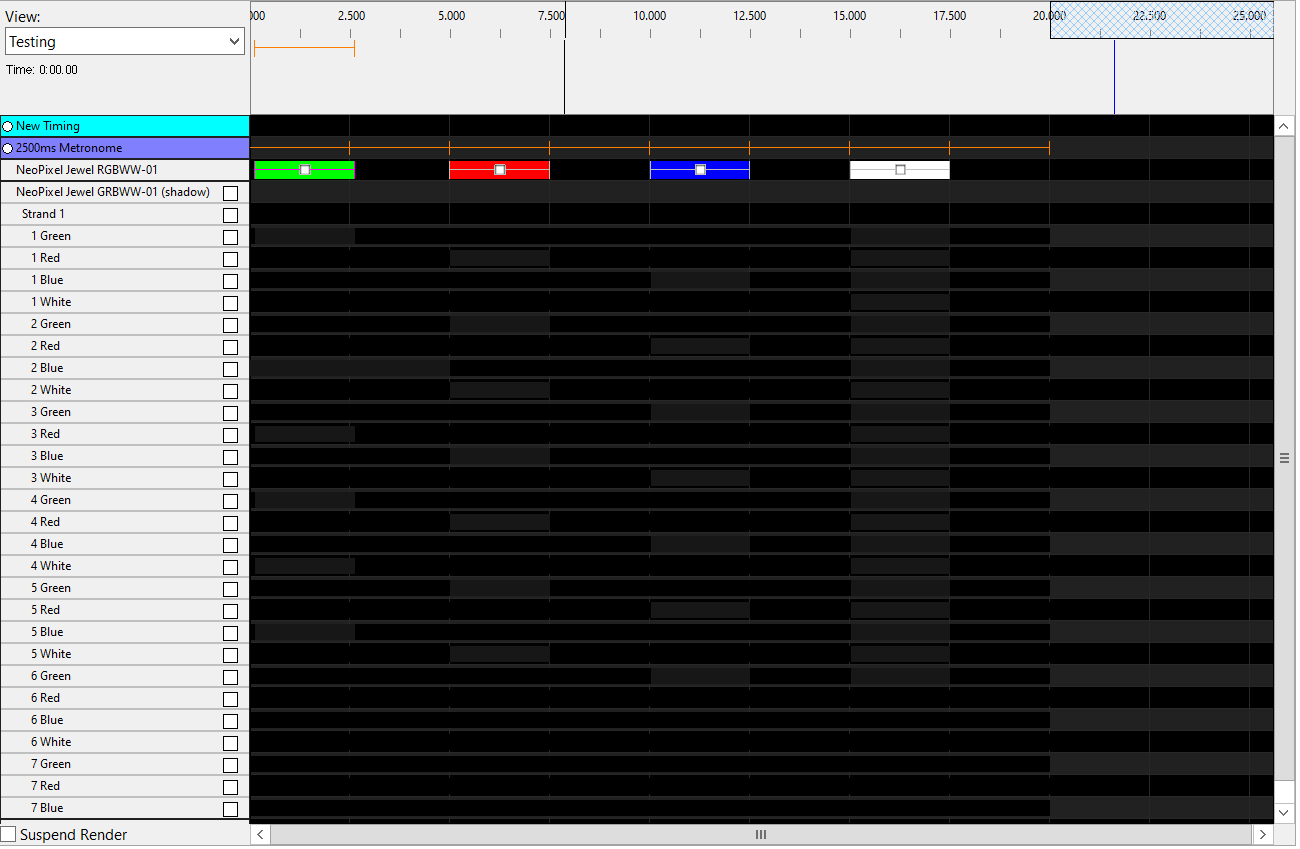The image size is (1300, 849).
Task: Check the 3 Blue channel checkbox
Action: click(230, 456)
